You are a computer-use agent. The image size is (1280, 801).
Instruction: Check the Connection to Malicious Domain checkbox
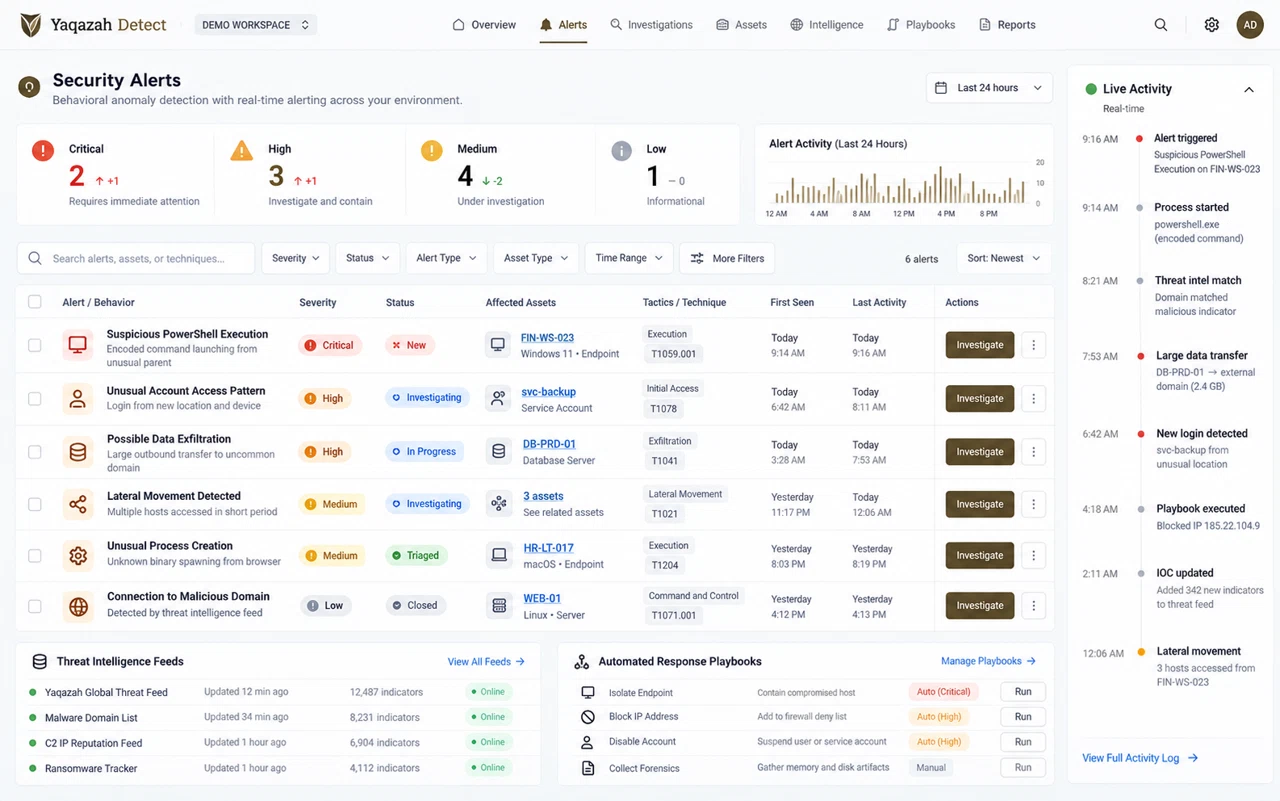35,606
